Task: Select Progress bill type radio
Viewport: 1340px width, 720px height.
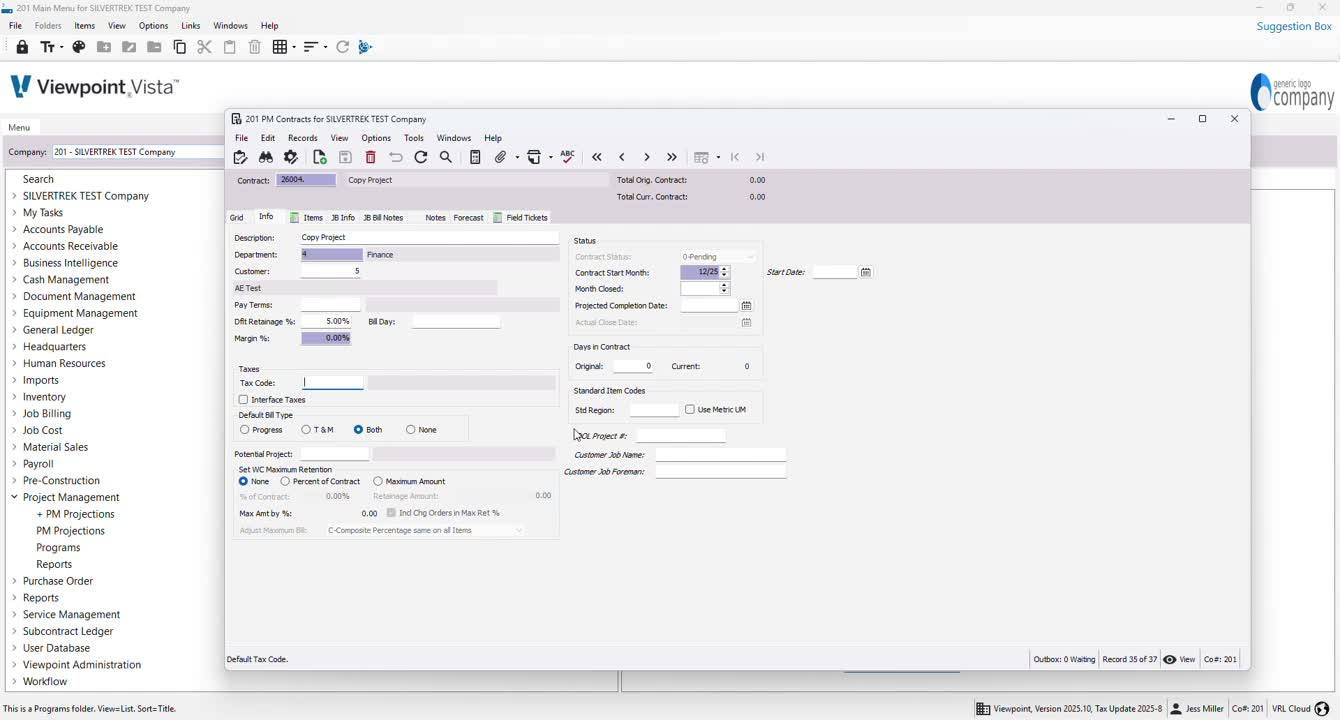Action: pos(244,430)
